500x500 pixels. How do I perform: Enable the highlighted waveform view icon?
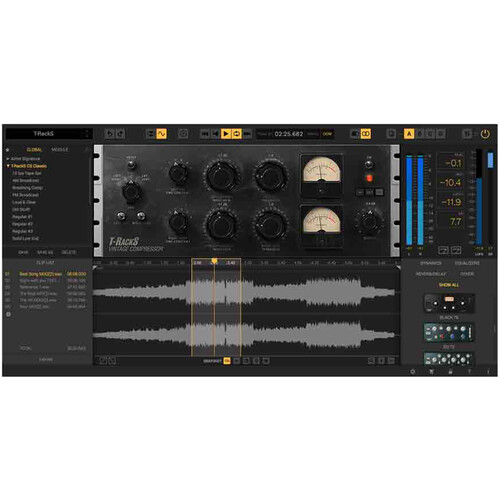161,134
